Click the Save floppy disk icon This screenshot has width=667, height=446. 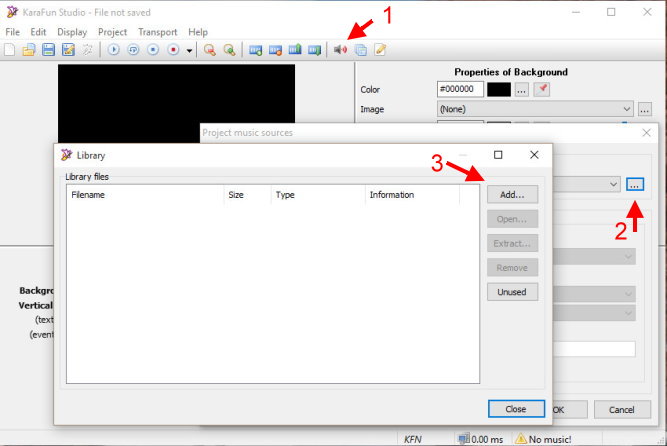click(x=48, y=49)
